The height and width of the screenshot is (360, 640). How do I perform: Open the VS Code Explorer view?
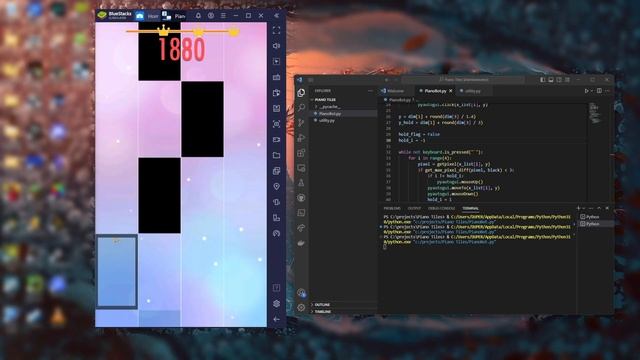(301, 93)
